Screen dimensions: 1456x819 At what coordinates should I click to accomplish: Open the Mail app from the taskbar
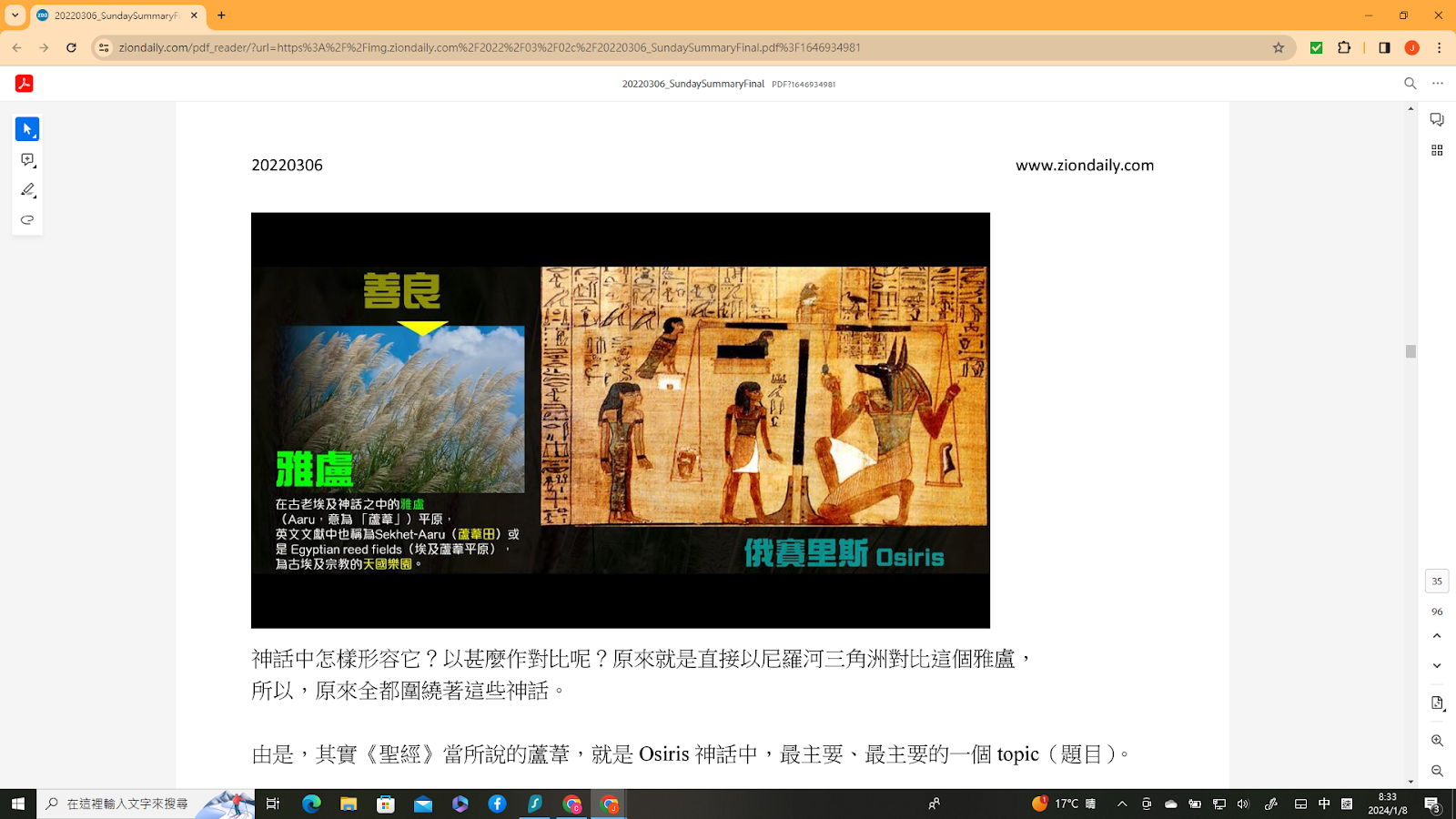coord(423,804)
